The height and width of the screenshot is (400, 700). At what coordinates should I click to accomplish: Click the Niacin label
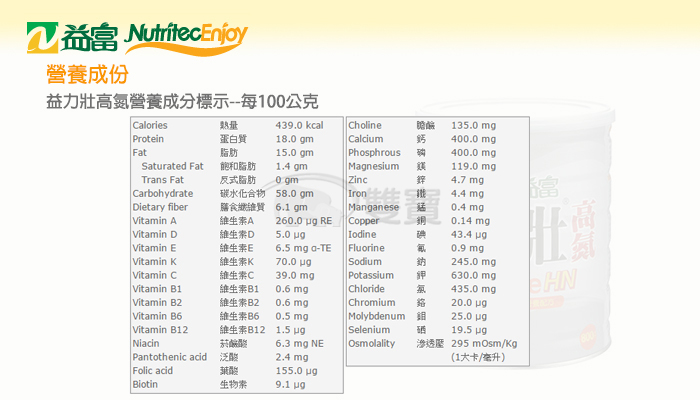(146, 343)
